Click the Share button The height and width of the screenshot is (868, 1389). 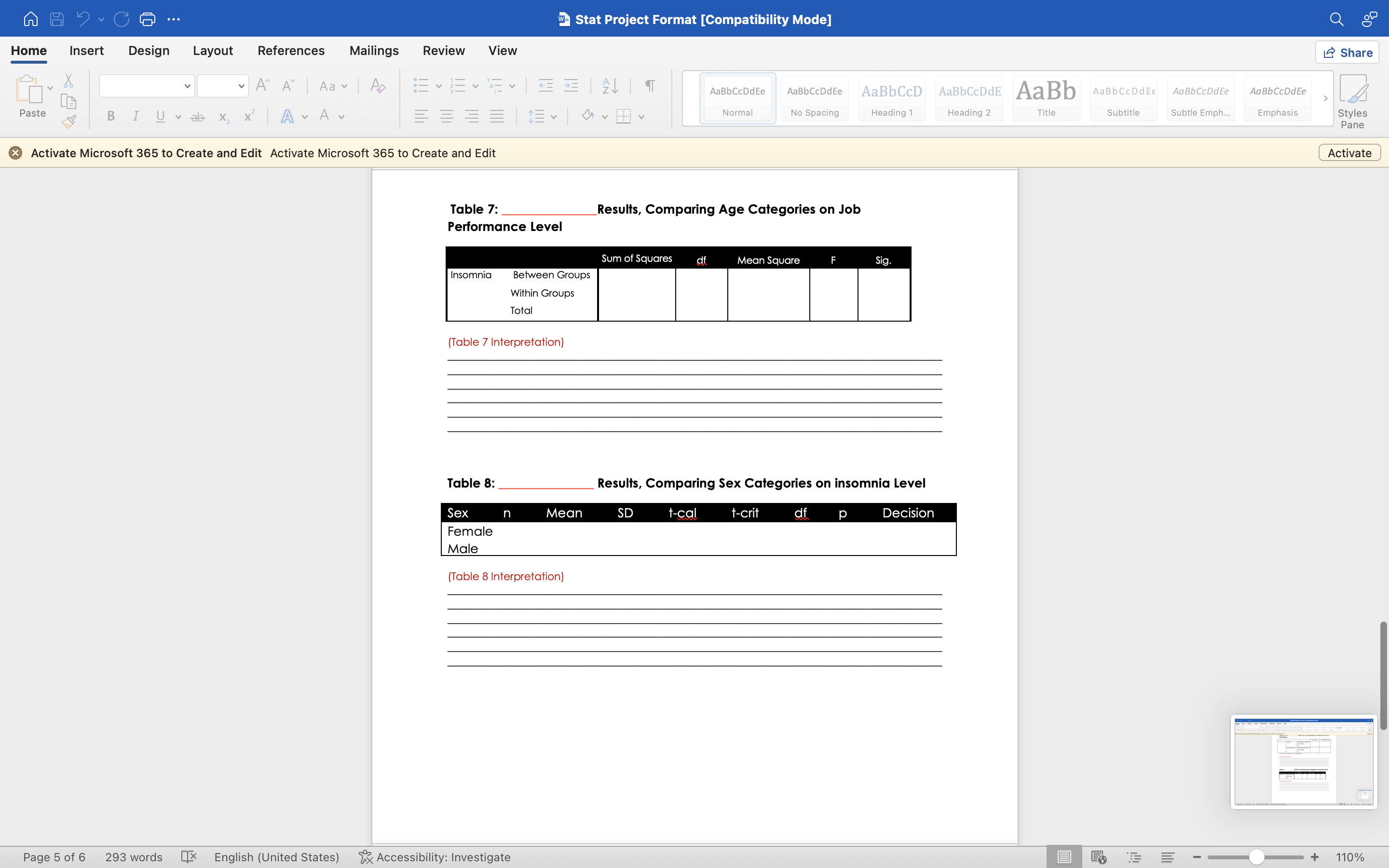[1347, 52]
